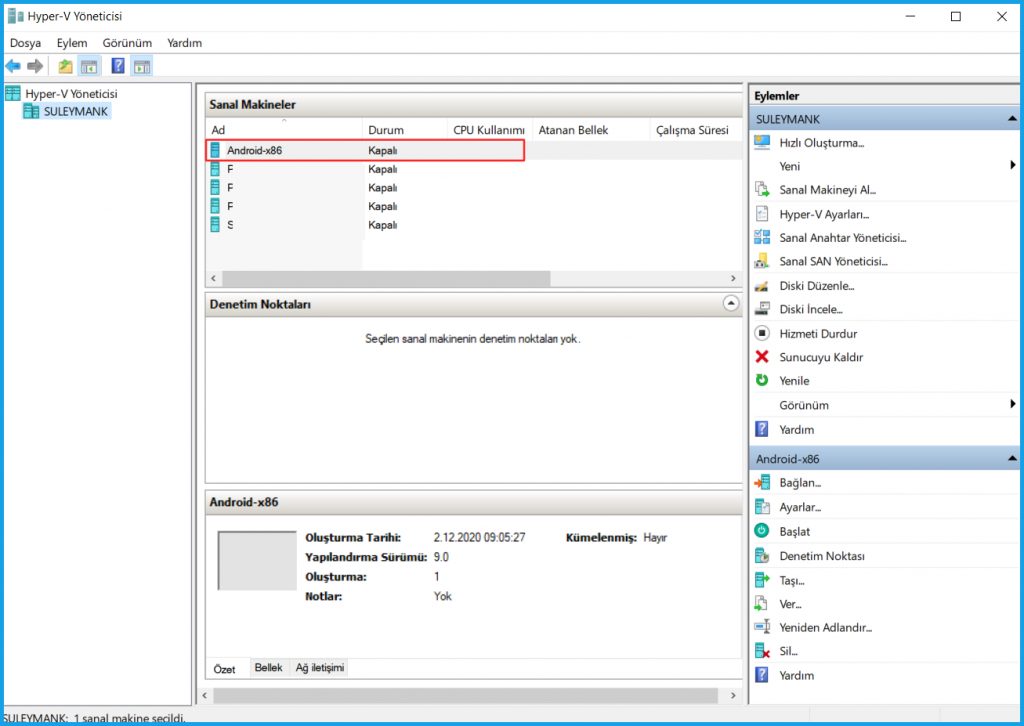Click the Ayarlar settings icon for Android-x86
This screenshot has height=726, width=1024.
click(x=761, y=507)
